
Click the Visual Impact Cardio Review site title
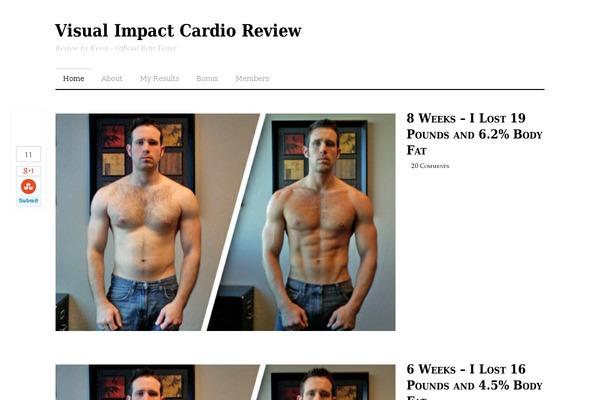point(178,31)
